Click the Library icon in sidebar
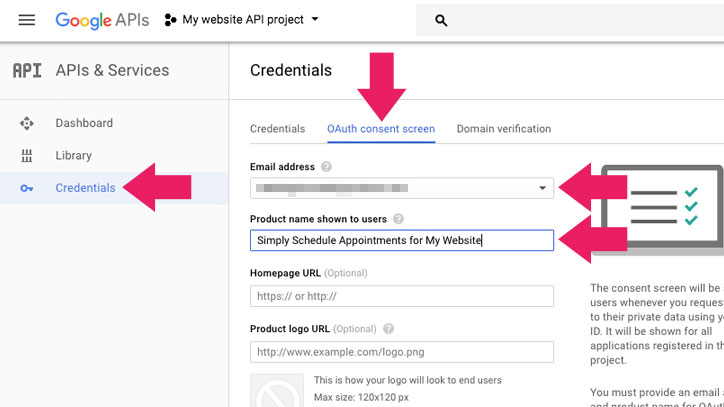724x407 pixels. click(27, 156)
